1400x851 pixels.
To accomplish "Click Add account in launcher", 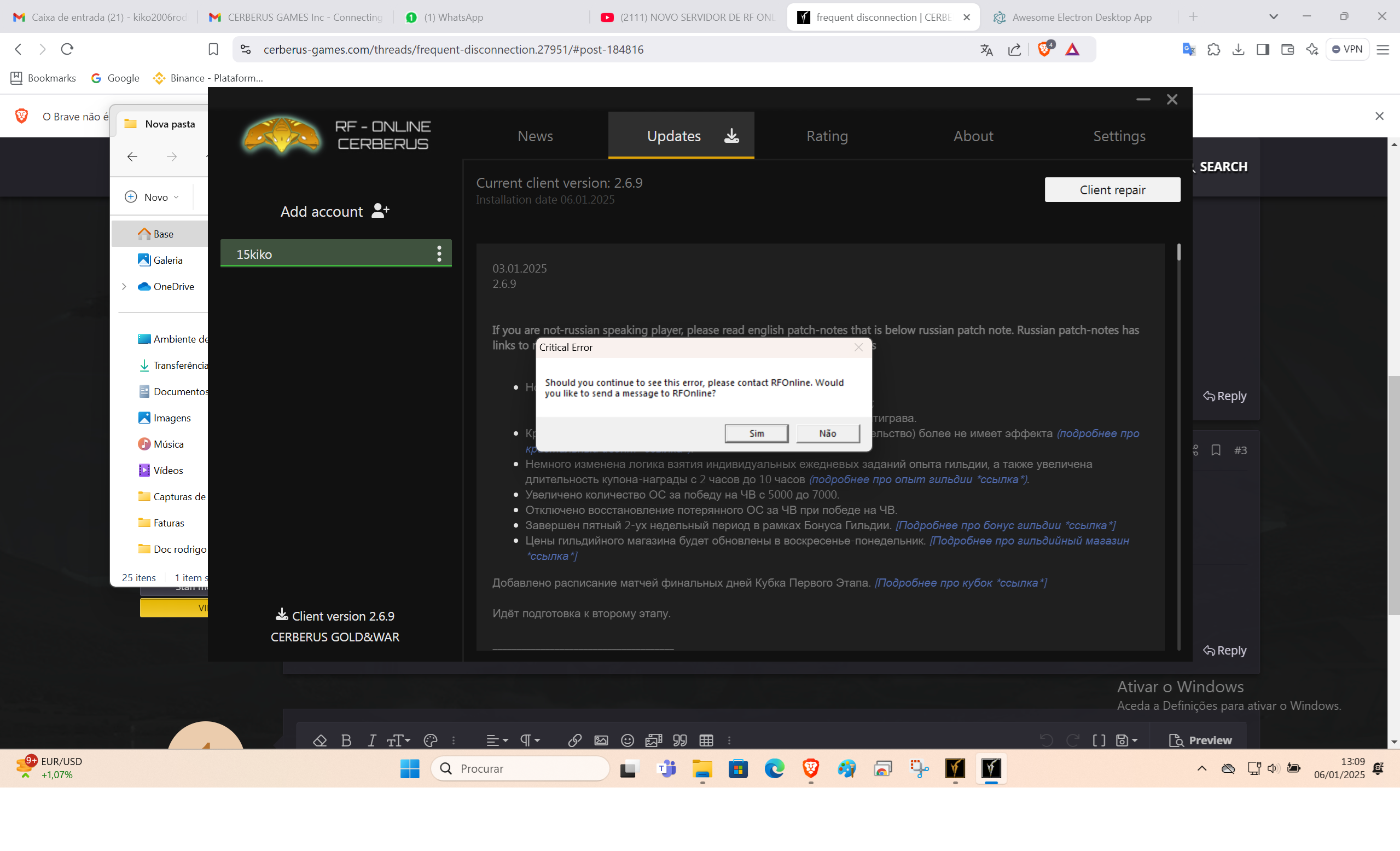I will coord(335,211).
